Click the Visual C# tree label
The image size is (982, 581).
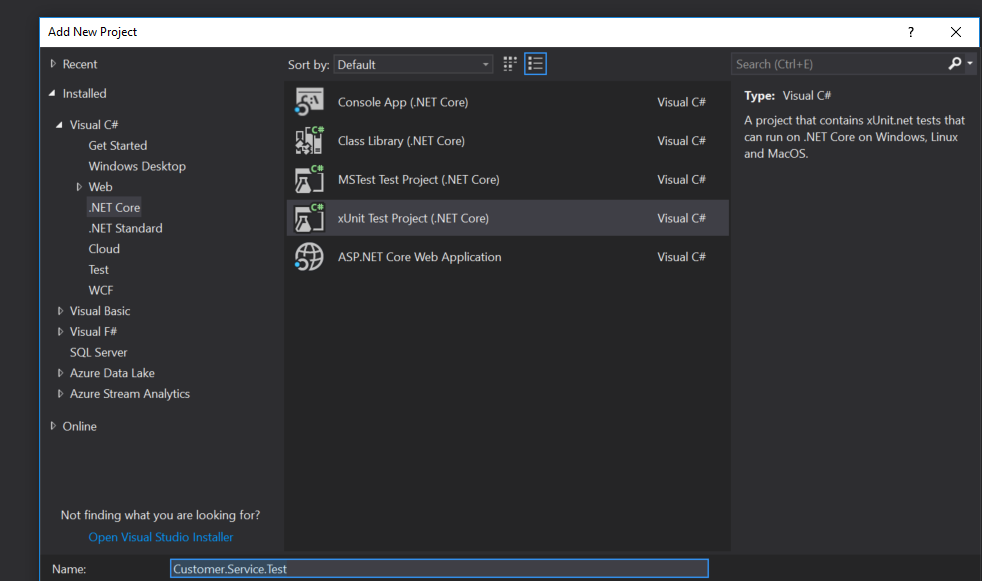pyautogui.click(x=94, y=125)
